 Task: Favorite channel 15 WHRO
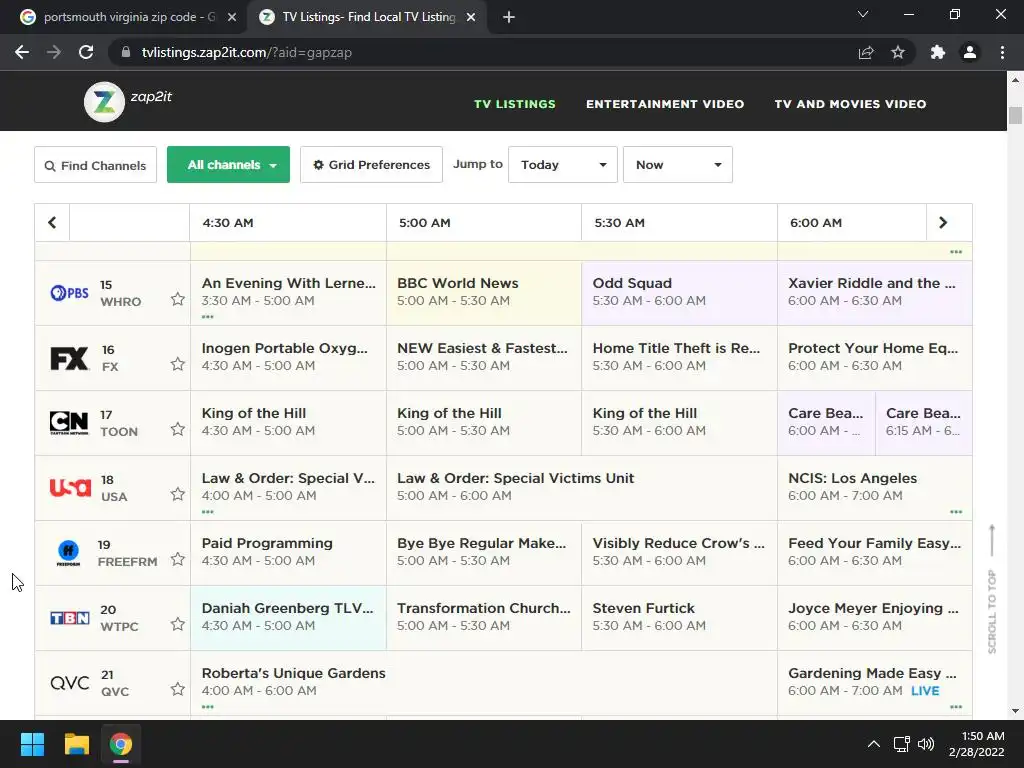[x=178, y=299]
